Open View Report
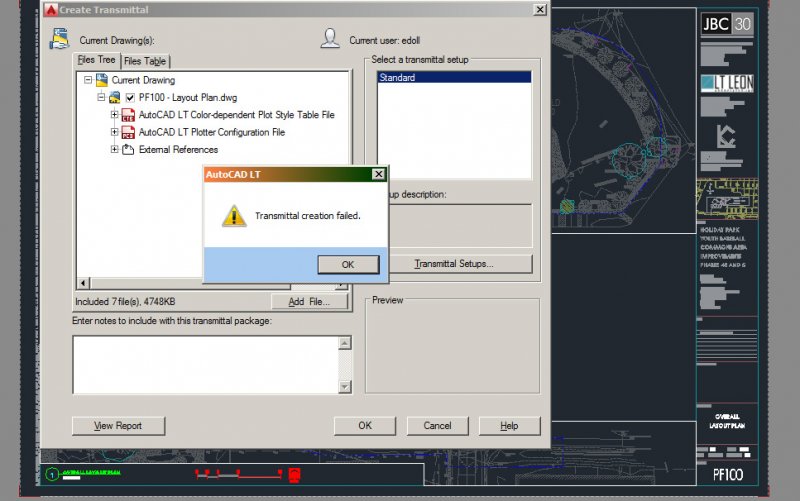800x501 pixels. point(118,425)
